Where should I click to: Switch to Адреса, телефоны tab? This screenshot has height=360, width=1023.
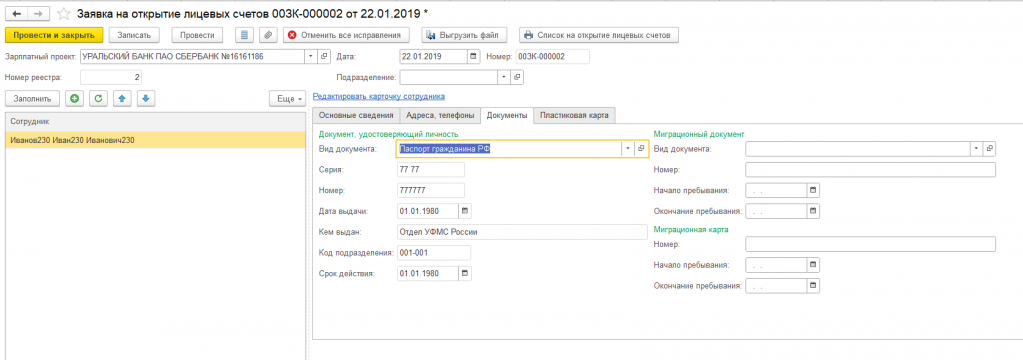[x=440, y=115]
